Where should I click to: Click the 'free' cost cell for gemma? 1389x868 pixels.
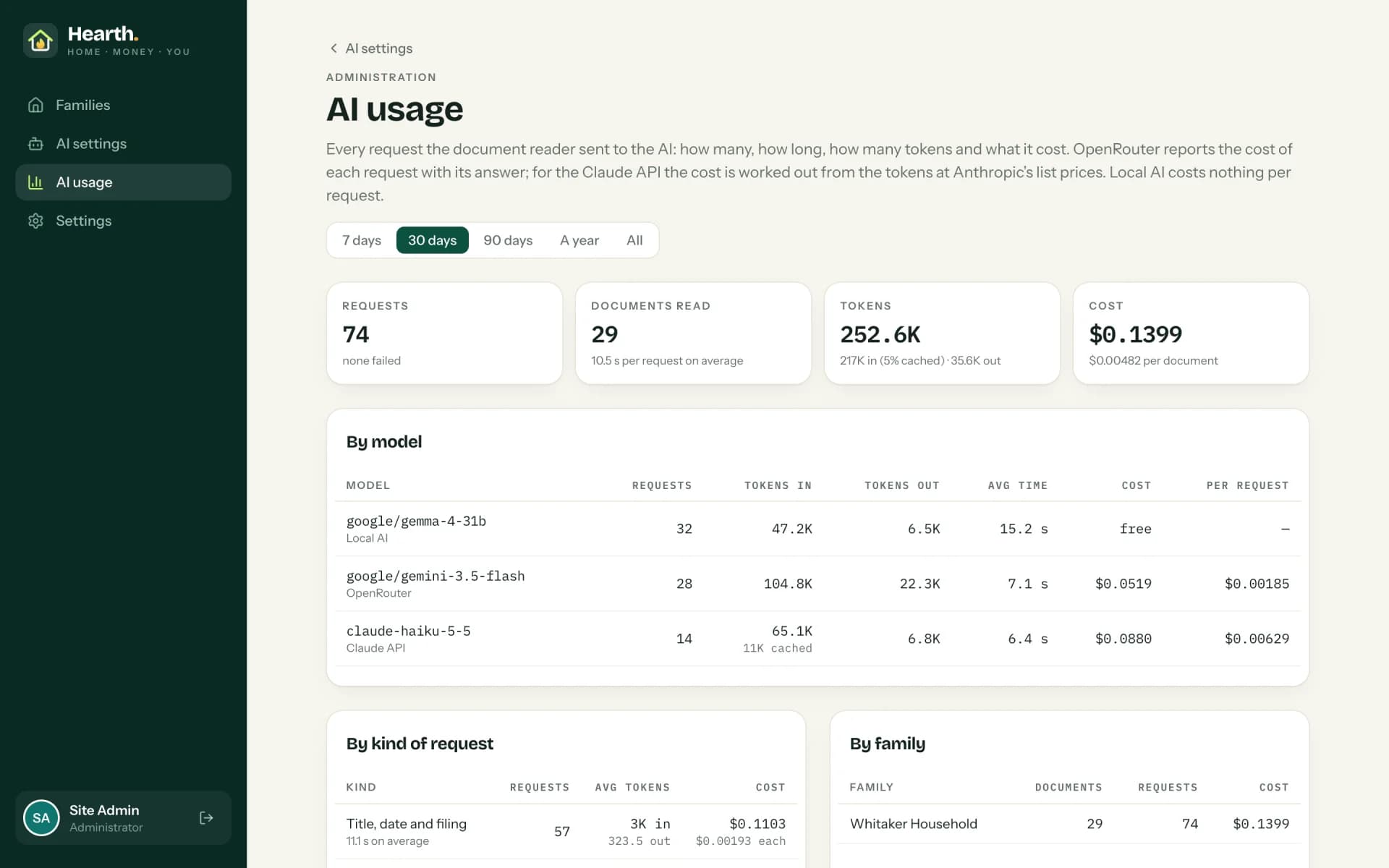(x=1135, y=529)
